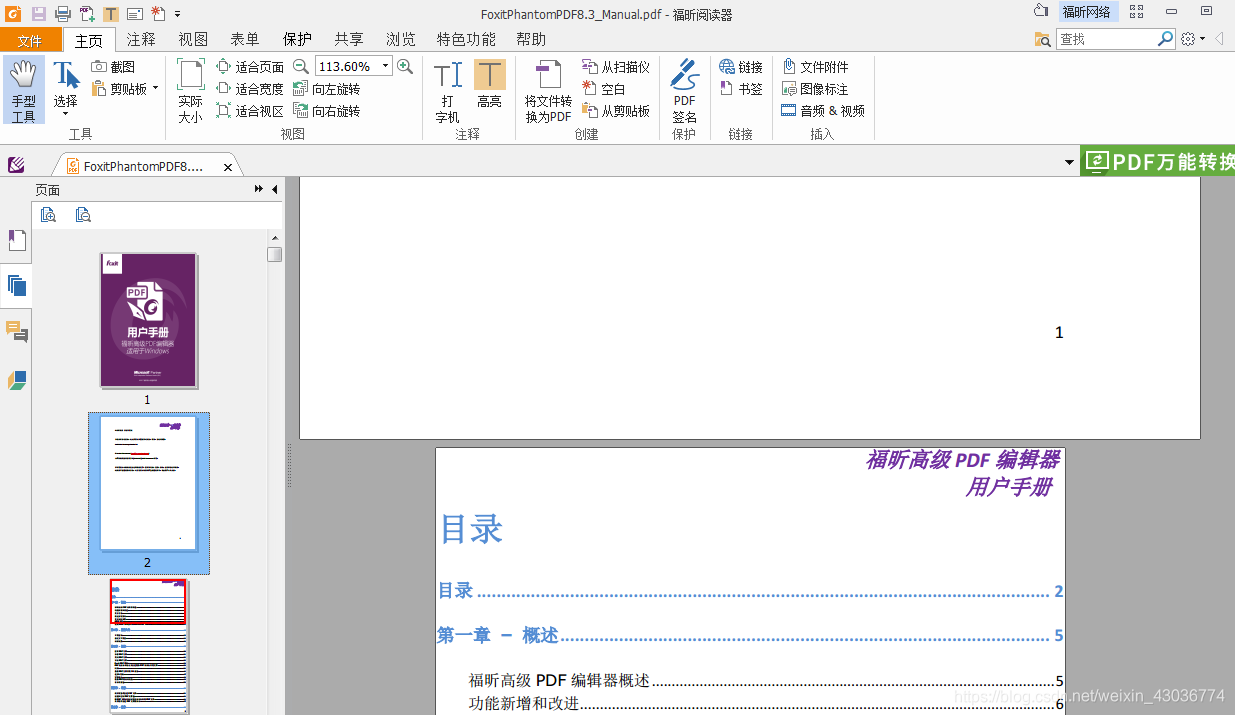Click the 查找 search input field
Image resolution: width=1235 pixels, height=715 pixels.
pos(1108,39)
